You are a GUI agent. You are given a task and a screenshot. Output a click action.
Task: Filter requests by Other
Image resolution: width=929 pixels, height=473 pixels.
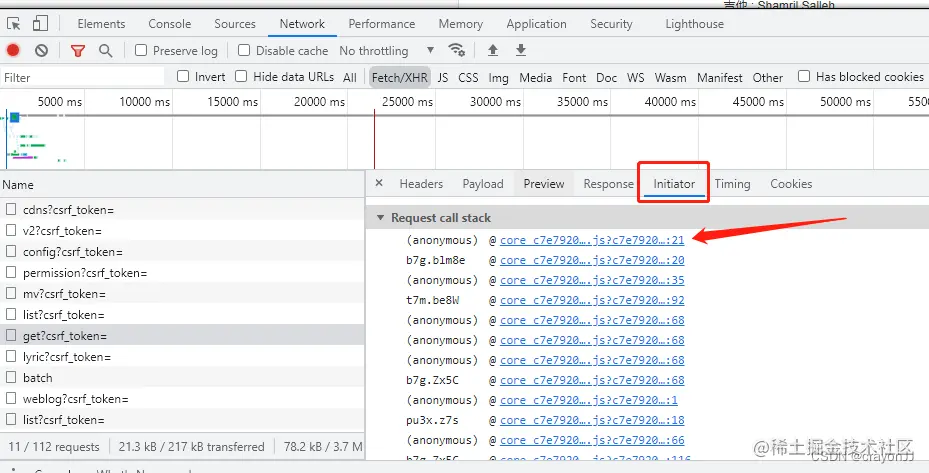point(768,77)
